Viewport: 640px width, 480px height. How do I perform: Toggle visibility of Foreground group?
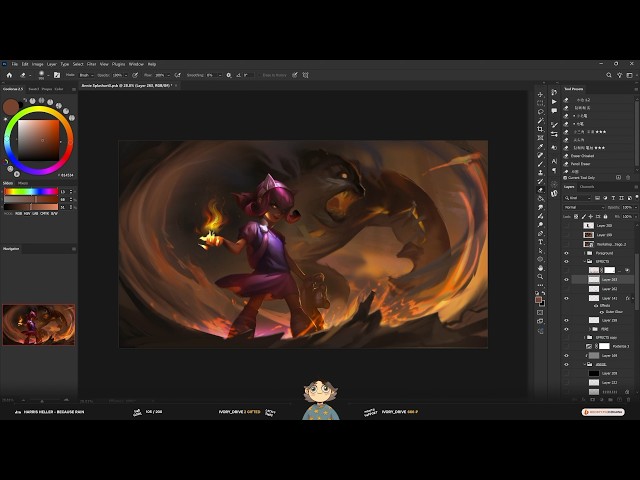coord(566,253)
